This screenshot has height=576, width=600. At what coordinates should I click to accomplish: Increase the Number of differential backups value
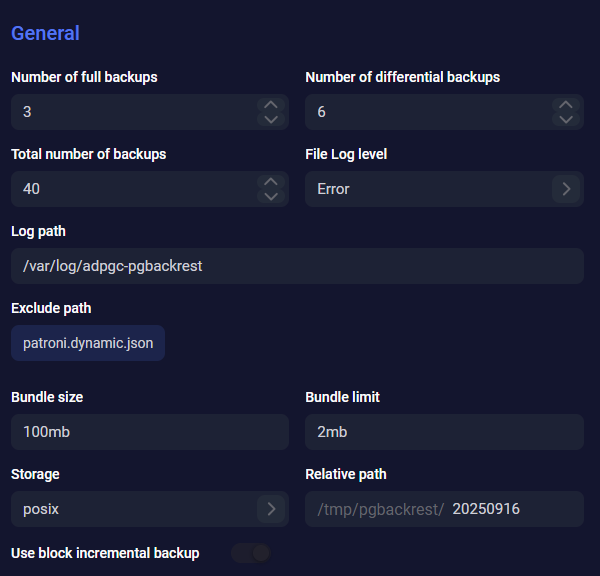(566, 105)
